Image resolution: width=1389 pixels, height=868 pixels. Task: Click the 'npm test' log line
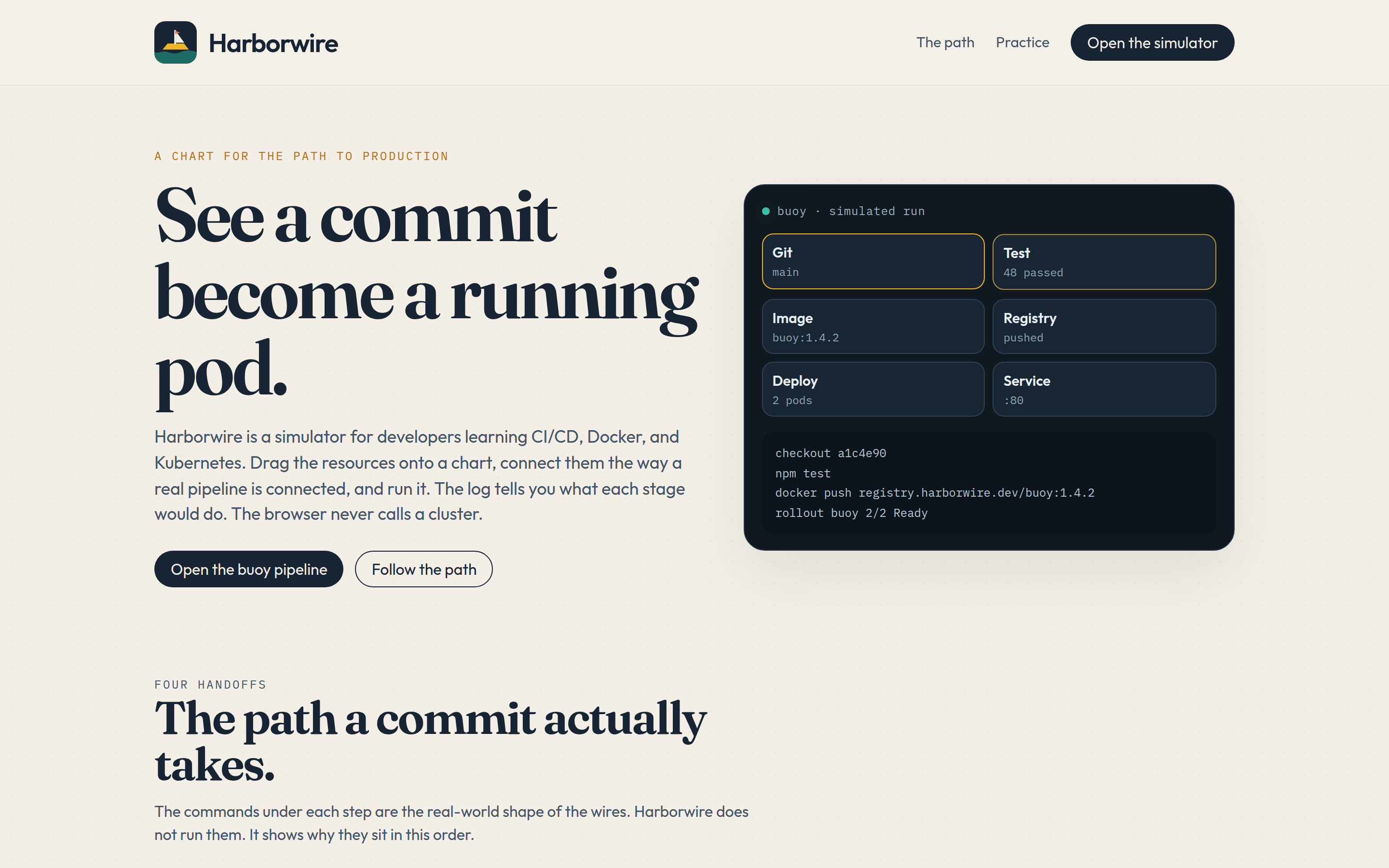pos(803,473)
